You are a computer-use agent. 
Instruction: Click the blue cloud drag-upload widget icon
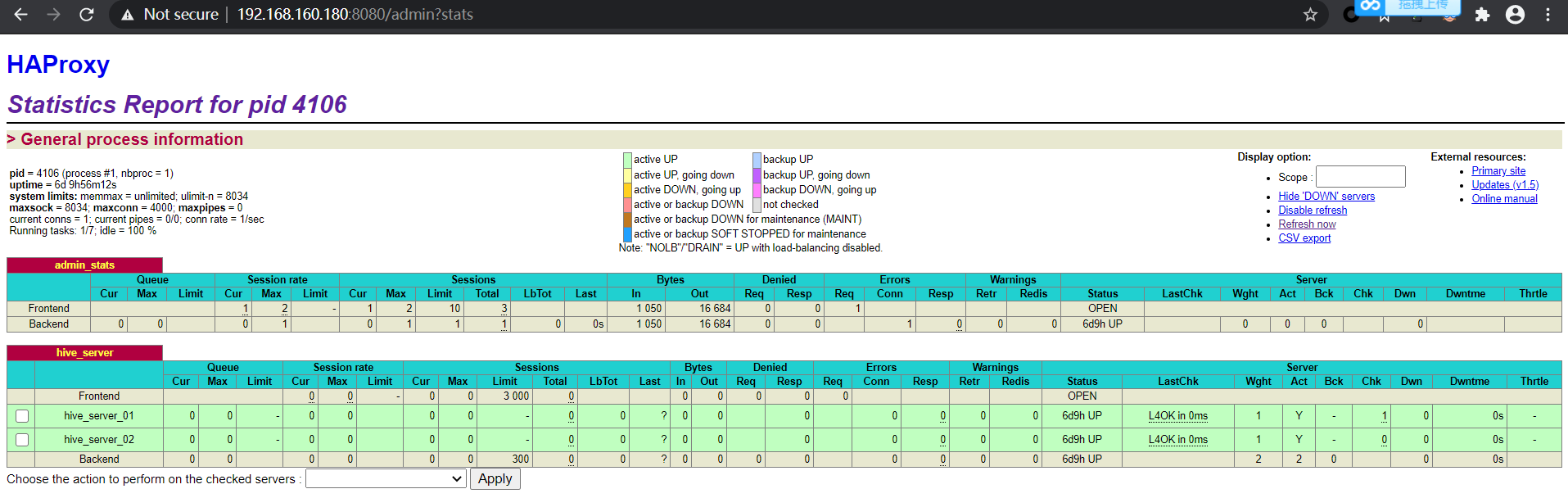(x=1371, y=6)
